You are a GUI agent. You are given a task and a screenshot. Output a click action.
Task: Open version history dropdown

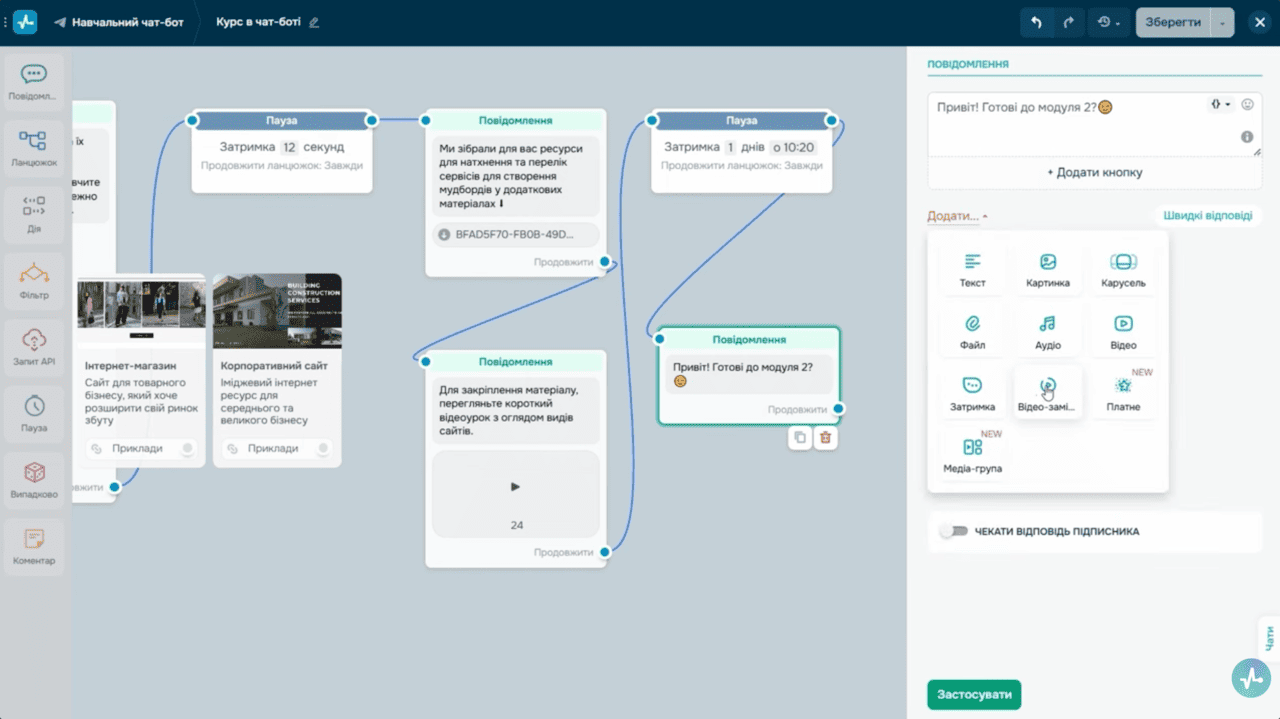coord(1108,22)
